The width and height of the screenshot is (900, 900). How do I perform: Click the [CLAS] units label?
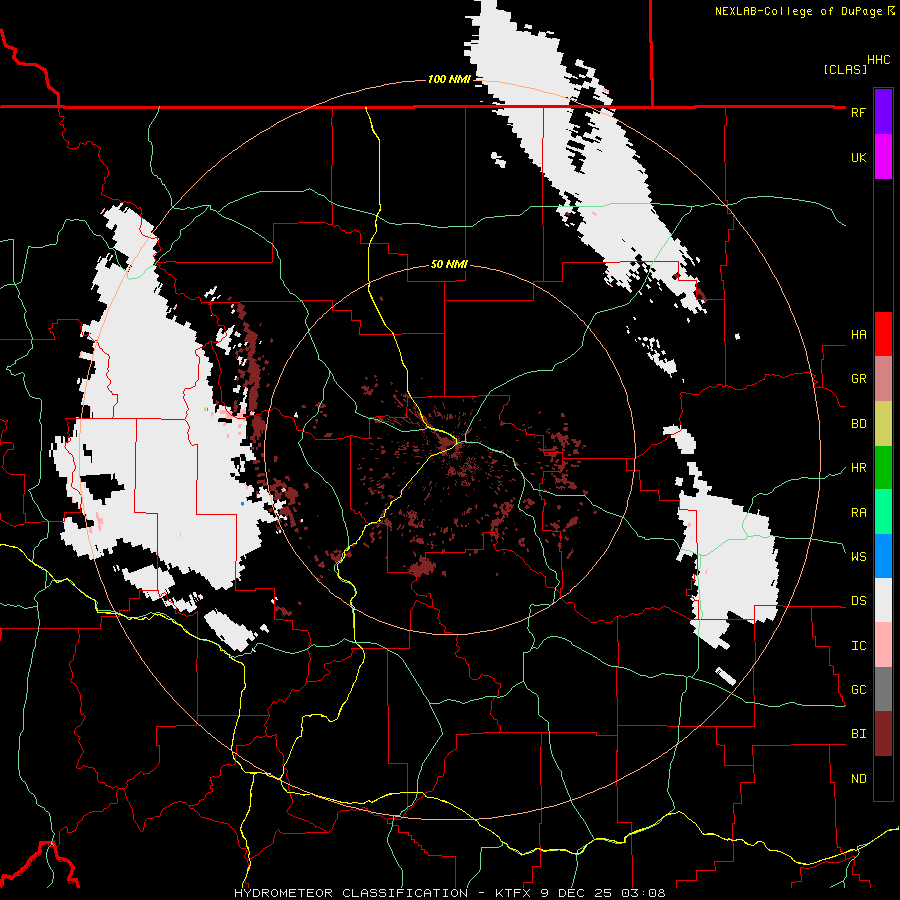[845, 69]
